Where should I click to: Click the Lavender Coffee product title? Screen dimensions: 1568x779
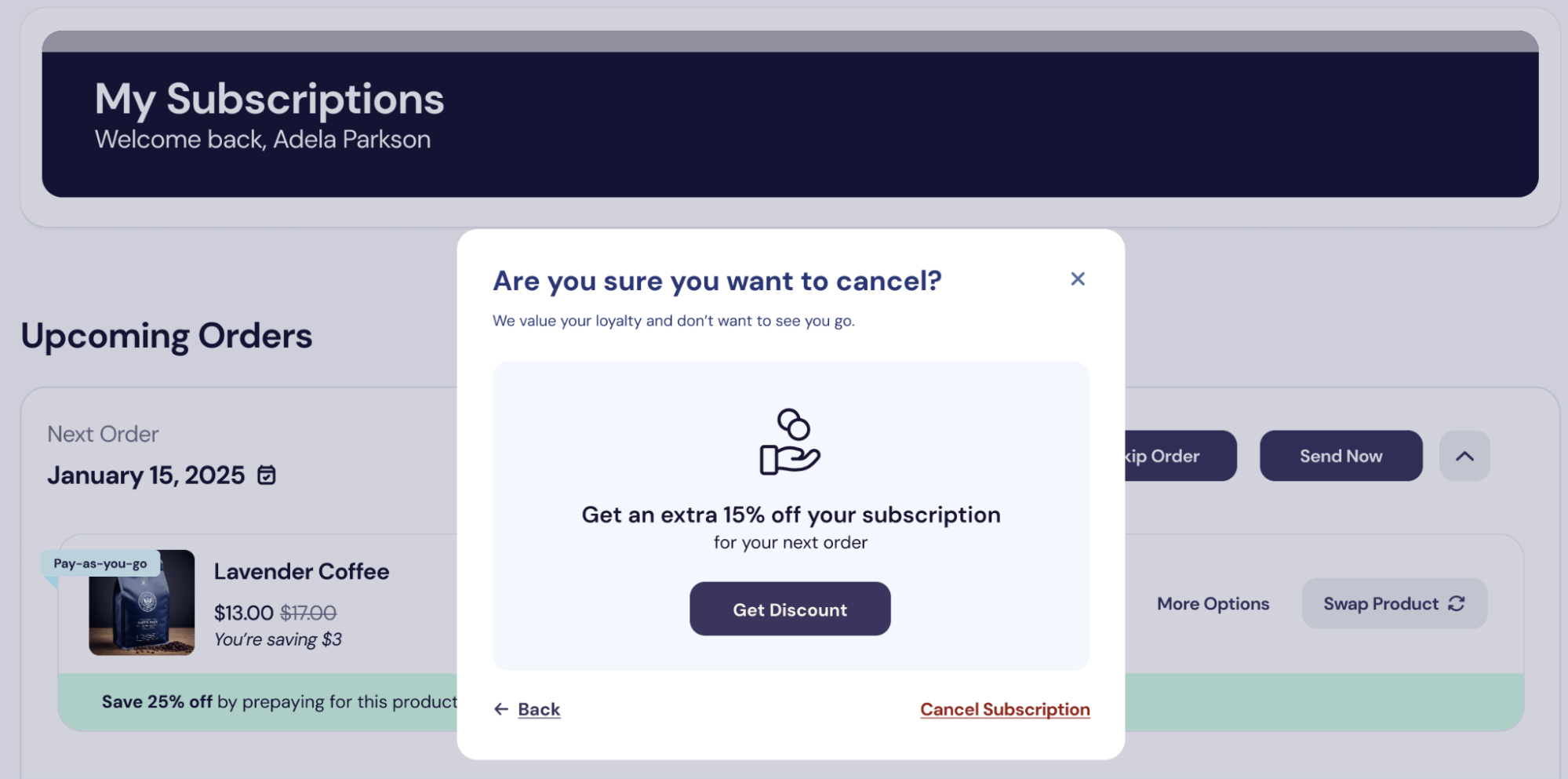(x=301, y=571)
